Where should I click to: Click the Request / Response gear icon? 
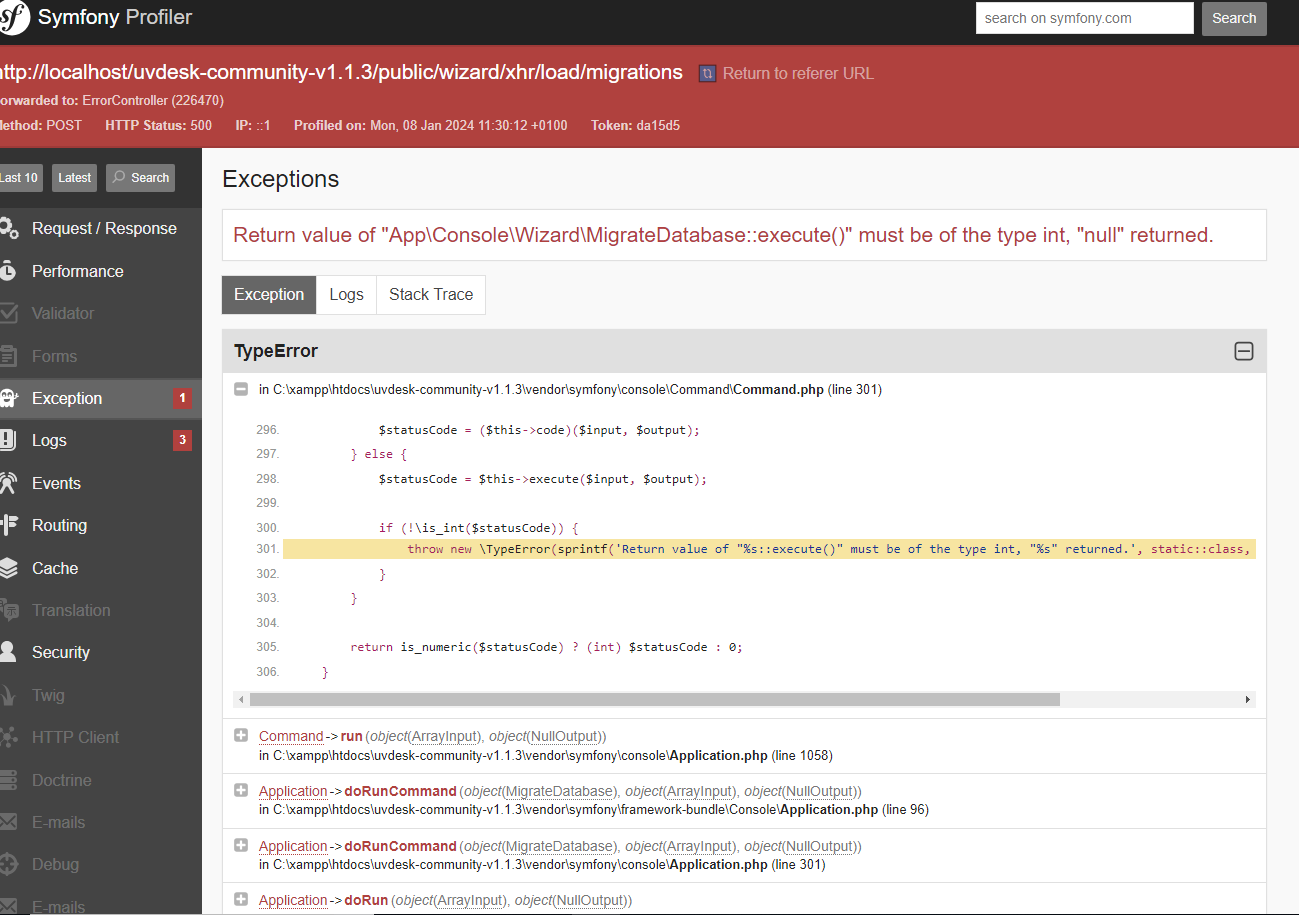click(8, 228)
